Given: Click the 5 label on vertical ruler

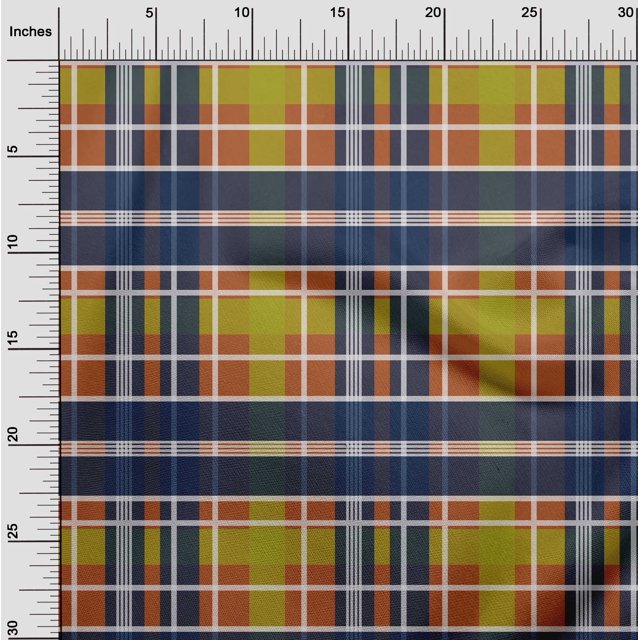Looking at the screenshot, I should point(13,149).
